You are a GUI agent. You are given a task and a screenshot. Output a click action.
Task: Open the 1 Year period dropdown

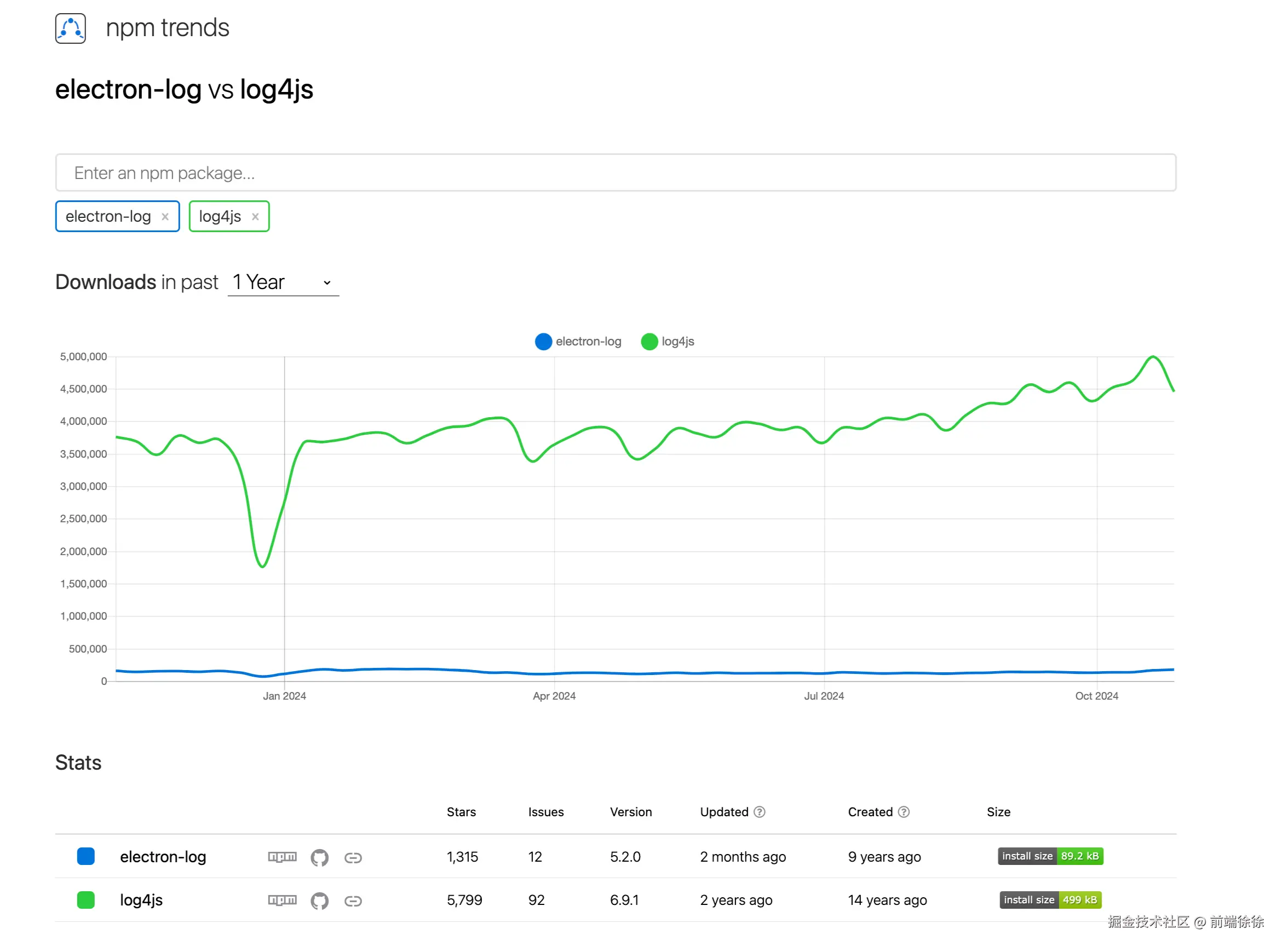(x=283, y=282)
